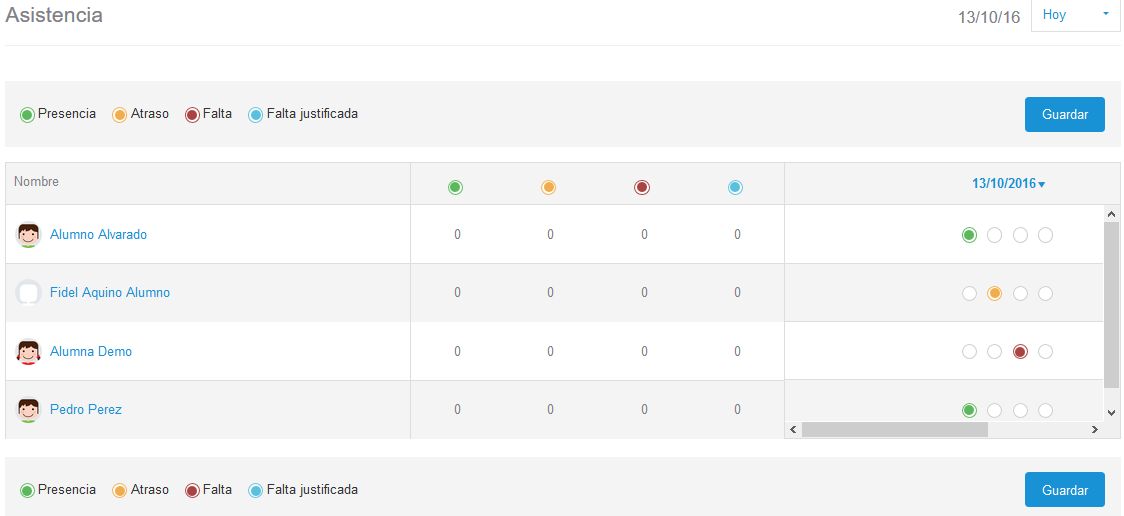Click Alumno Alvarado's avatar icon
This screenshot has height=516, width=1124.
(28, 235)
